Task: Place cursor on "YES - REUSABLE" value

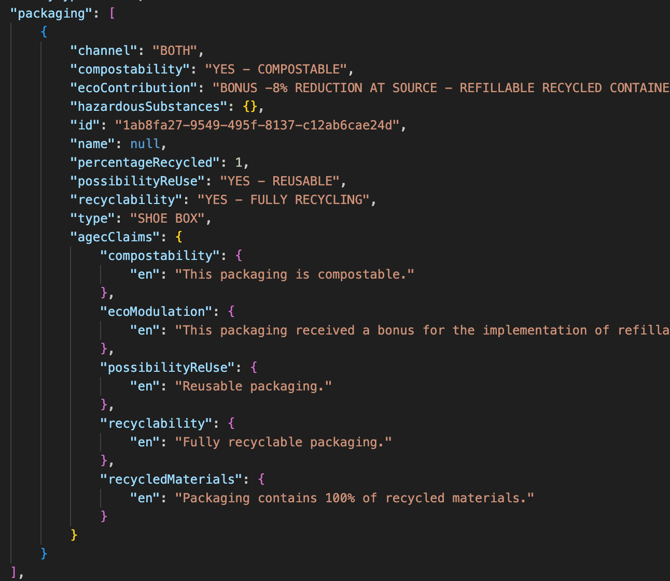Action: pos(281,181)
